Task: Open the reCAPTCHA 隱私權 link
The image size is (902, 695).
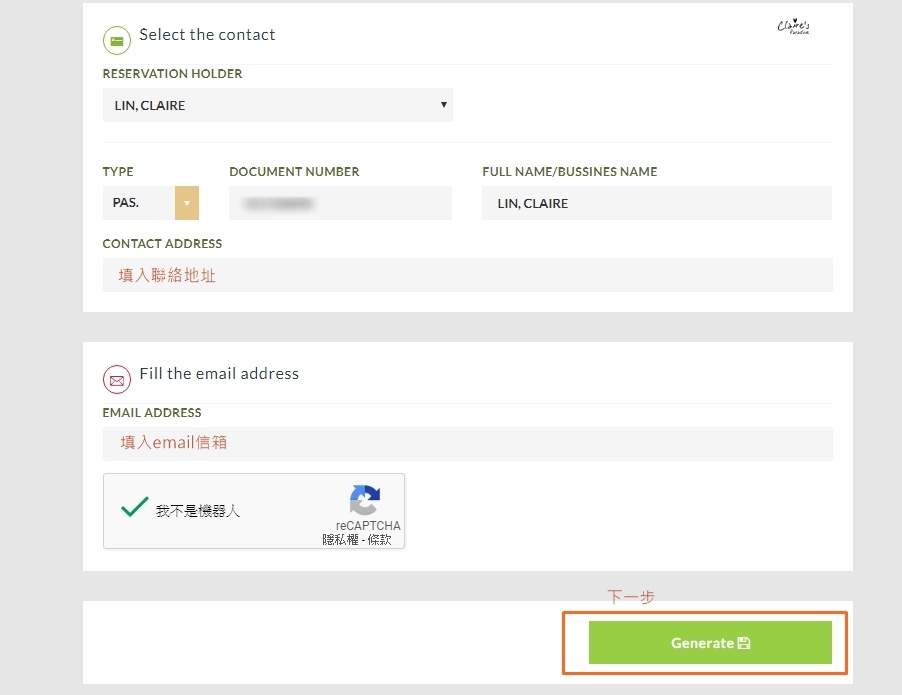Action: point(339,540)
